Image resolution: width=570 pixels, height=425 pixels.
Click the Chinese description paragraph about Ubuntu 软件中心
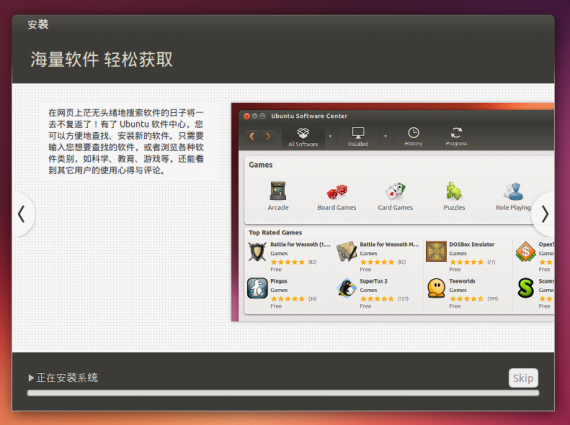click(x=126, y=141)
